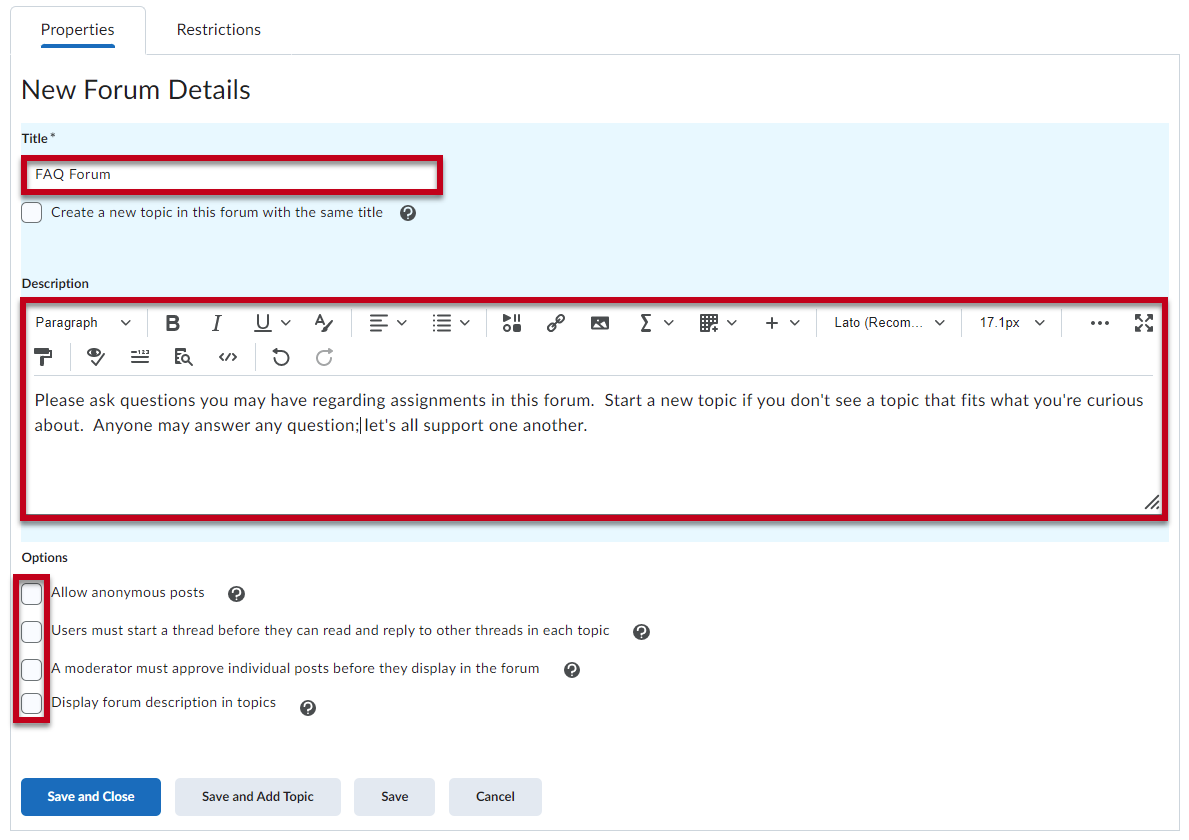Switch to the Properties tab
This screenshot has width=1189, height=840.
pos(77,30)
